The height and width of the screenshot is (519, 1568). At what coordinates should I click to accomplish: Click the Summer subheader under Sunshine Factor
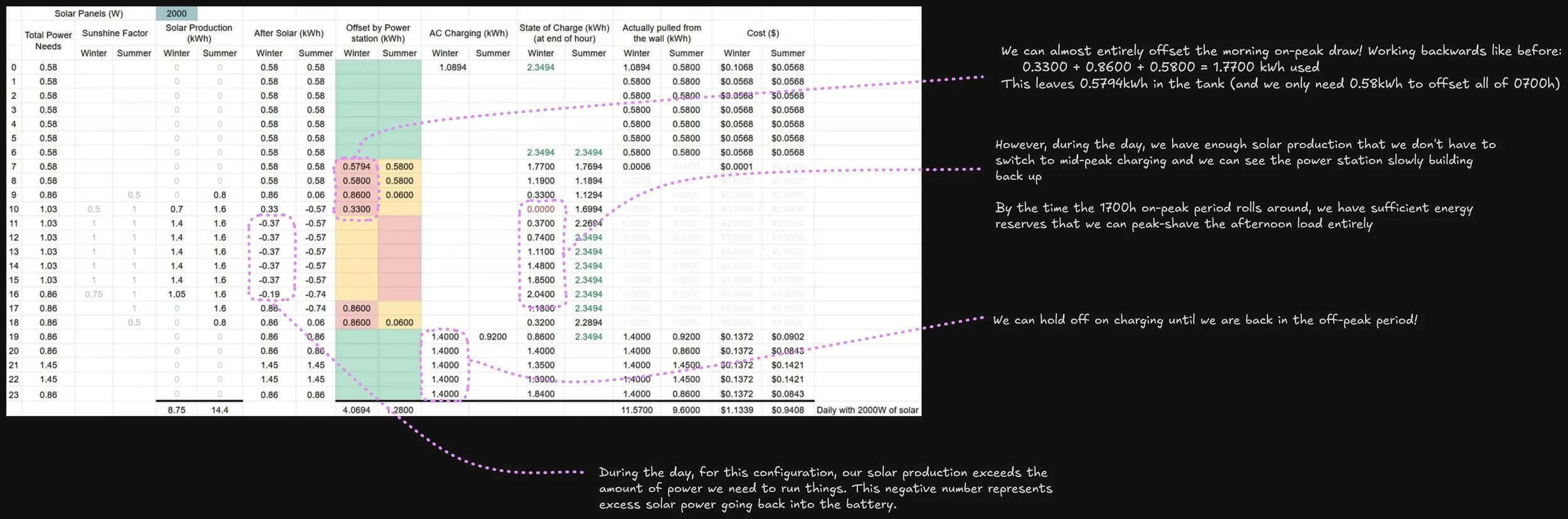pos(134,53)
